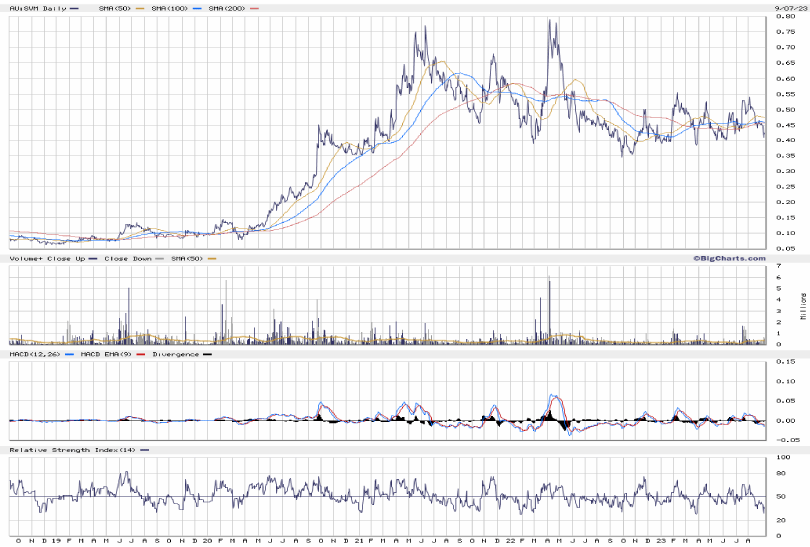Screen dimensions: 810x547
Task: Click the '19' year marker on time axis
Action: tap(57, 541)
